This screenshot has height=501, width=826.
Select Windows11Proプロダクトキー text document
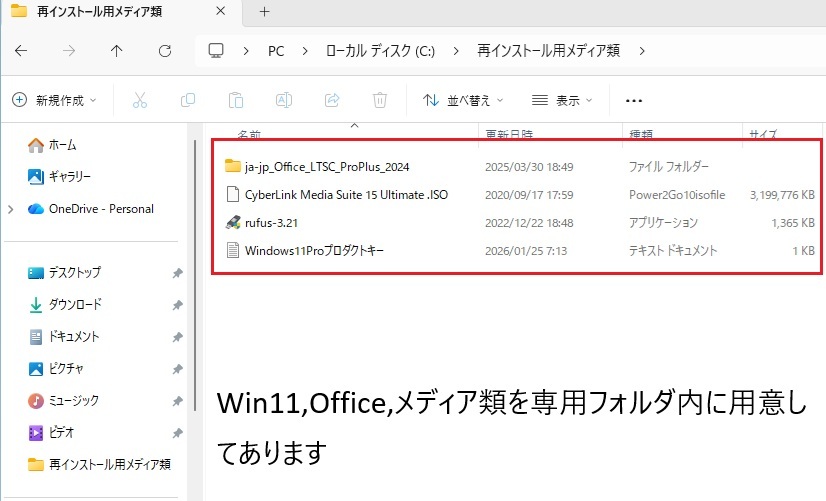point(314,251)
